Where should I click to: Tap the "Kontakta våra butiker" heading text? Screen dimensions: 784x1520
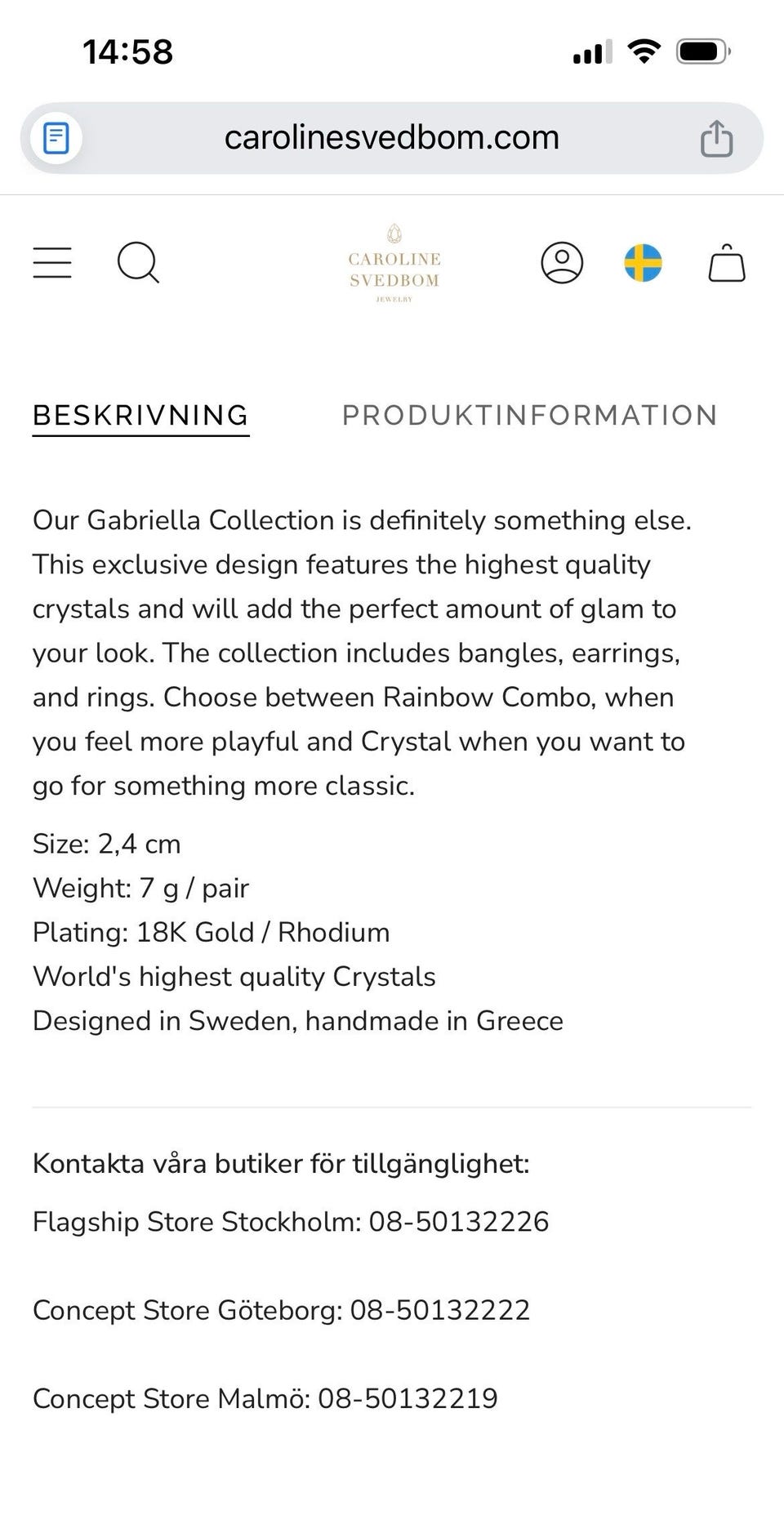coord(281,1163)
